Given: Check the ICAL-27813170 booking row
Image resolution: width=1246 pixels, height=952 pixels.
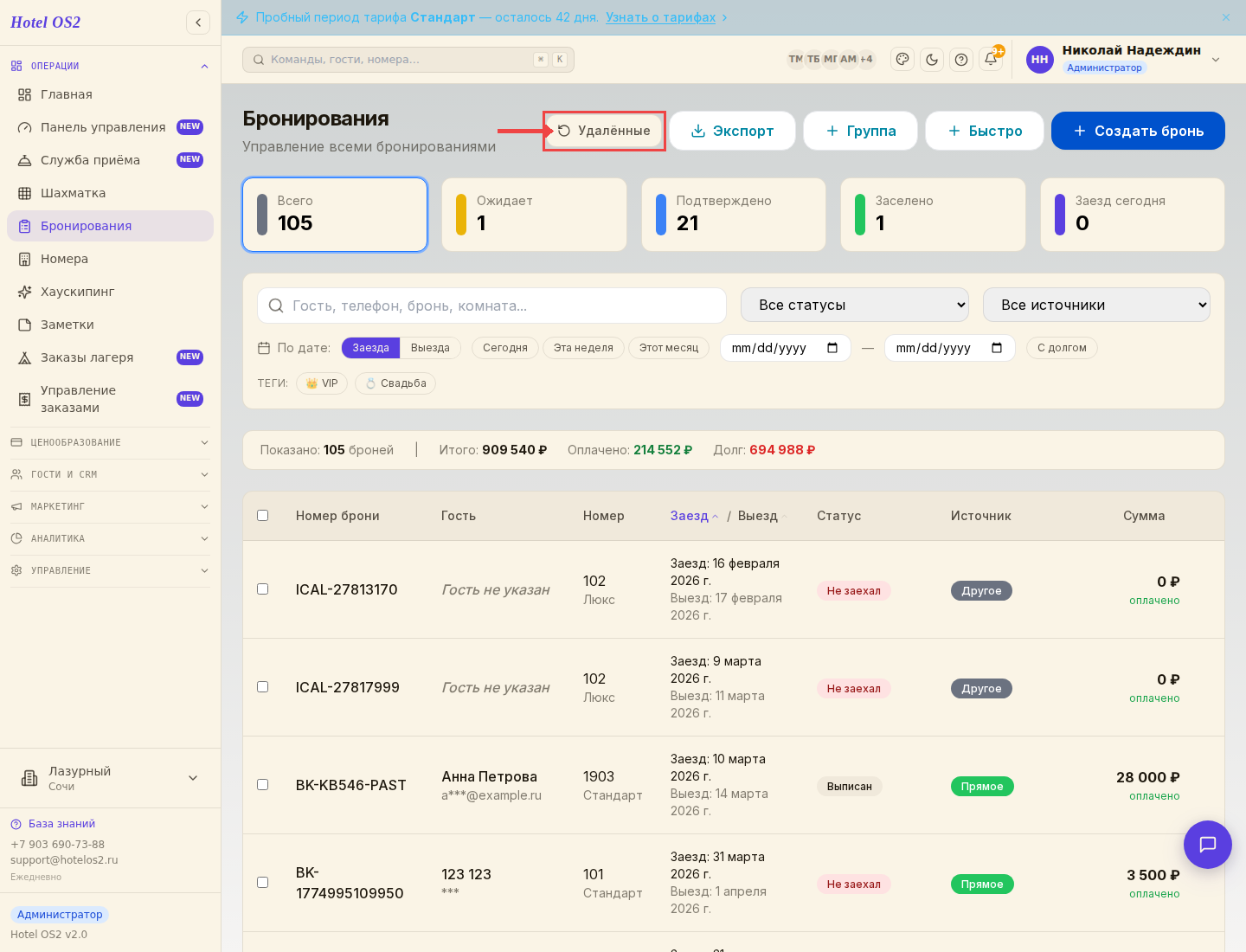Looking at the screenshot, I should pos(263,589).
